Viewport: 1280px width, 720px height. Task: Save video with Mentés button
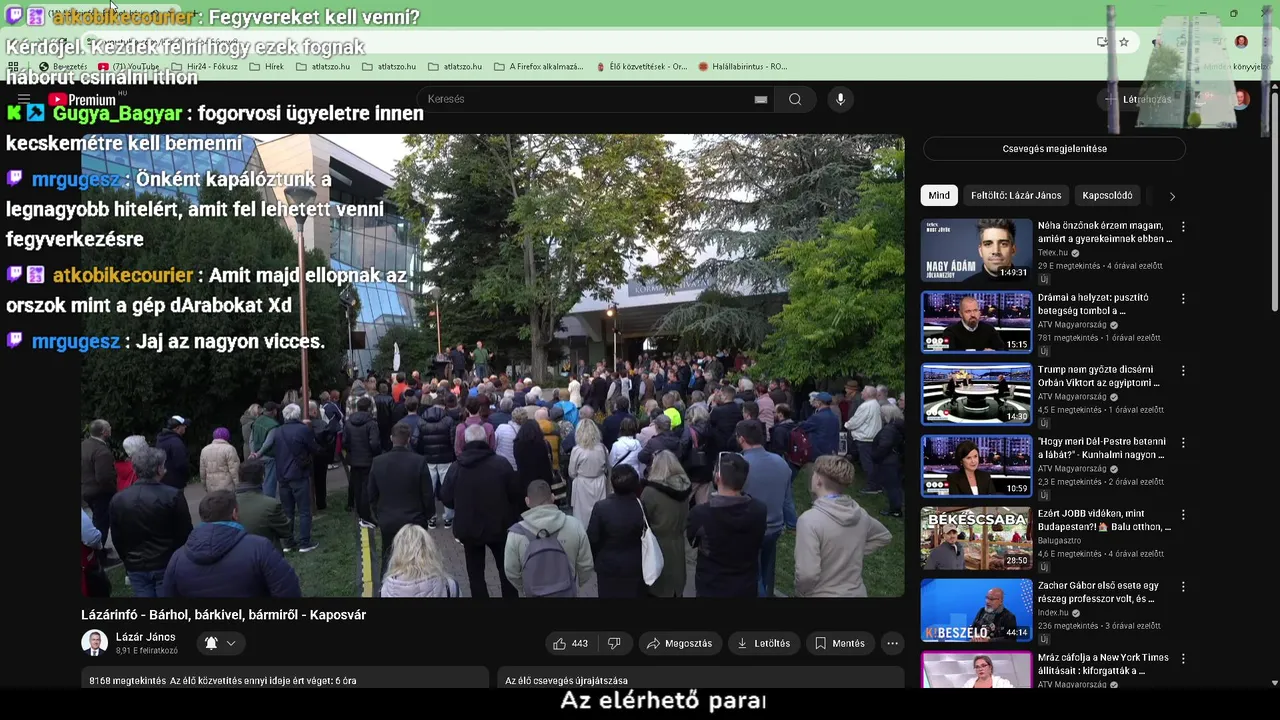pyautogui.click(x=839, y=643)
